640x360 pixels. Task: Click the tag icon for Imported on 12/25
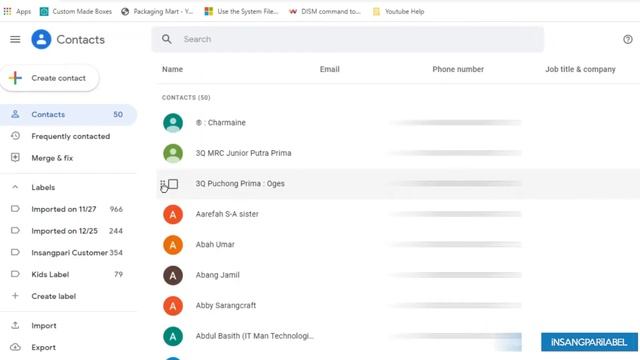(15, 231)
